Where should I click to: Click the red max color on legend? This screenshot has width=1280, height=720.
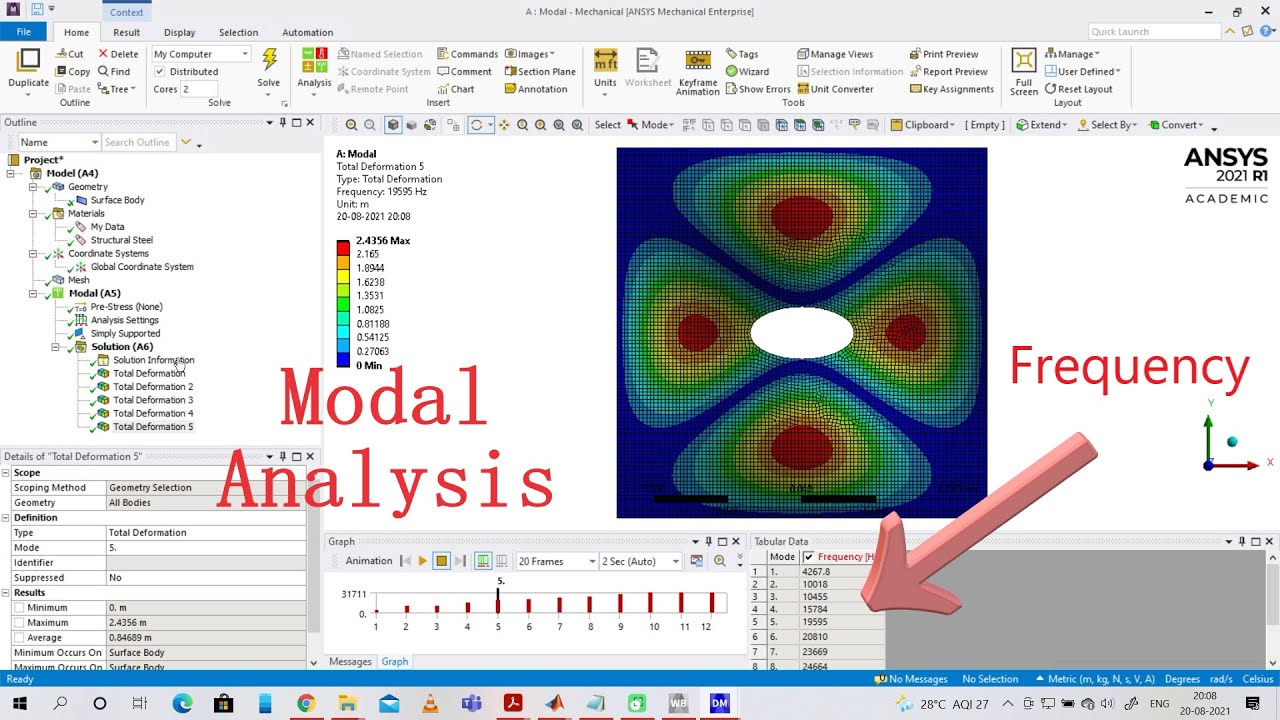[343, 248]
